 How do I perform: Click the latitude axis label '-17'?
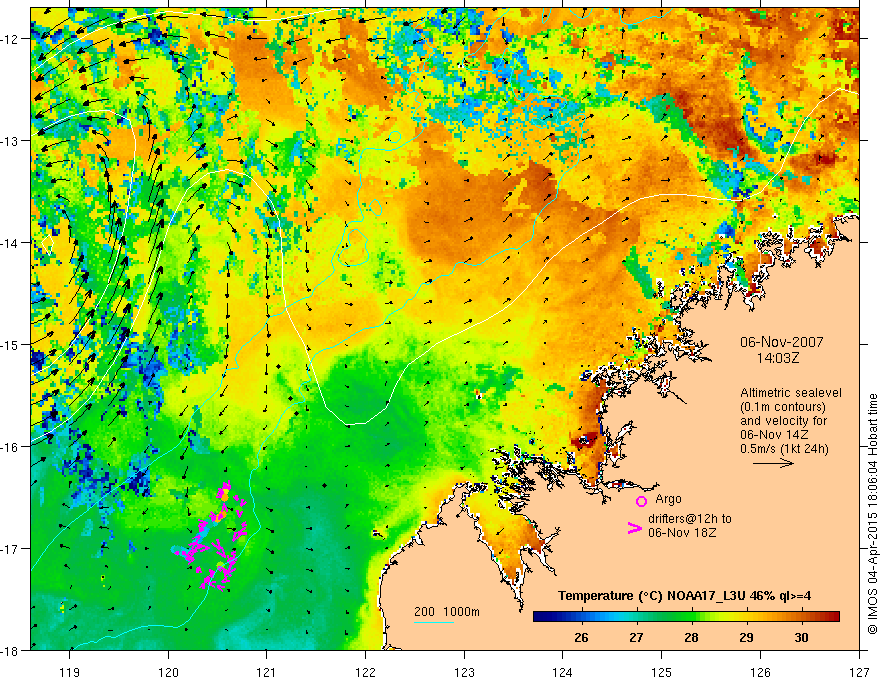(11, 549)
